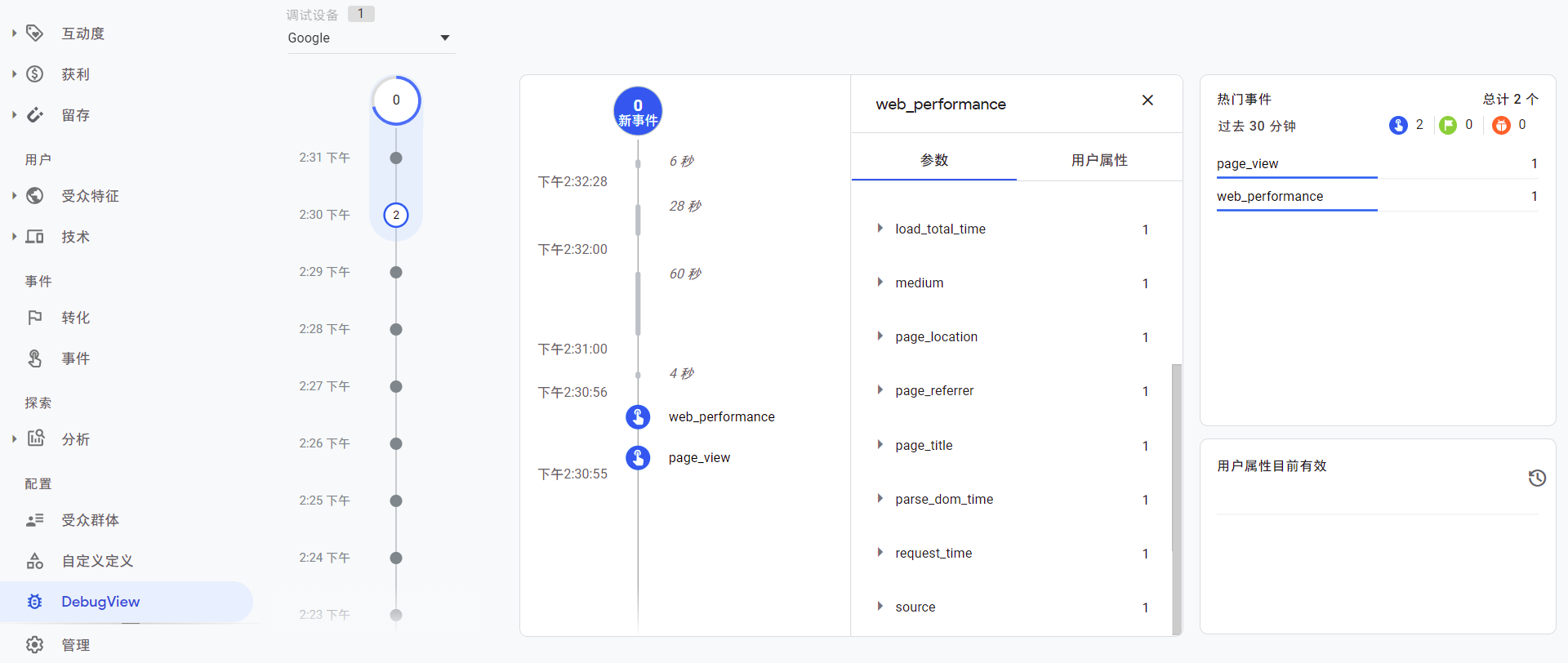The height and width of the screenshot is (663, 1568).
Task: Close the web_performance detail panel
Action: (1147, 100)
